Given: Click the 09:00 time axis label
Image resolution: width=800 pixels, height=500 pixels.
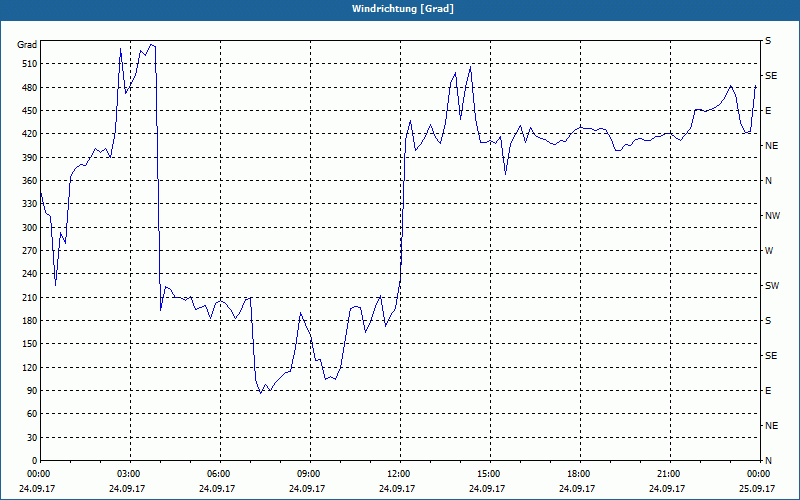Looking at the screenshot, I should point(308,474).
